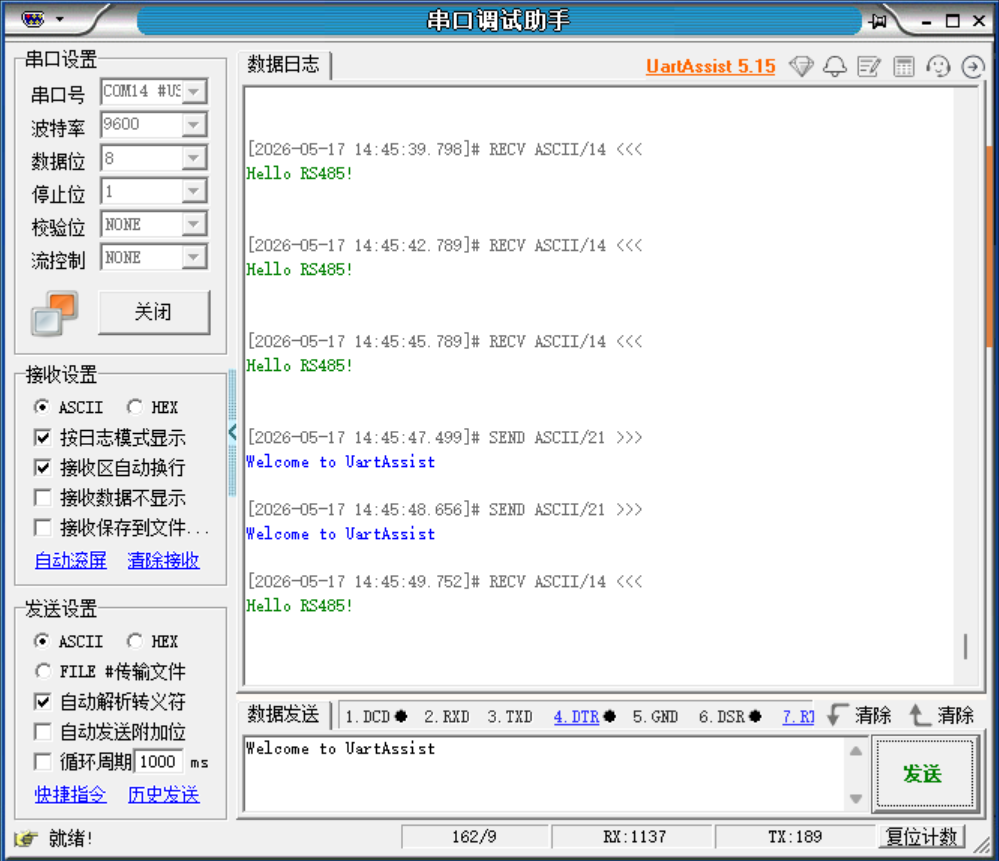Click the send box scroll down arrow
Screen dimensions: 999x861
pyautogui.click(x=856, y=798)
